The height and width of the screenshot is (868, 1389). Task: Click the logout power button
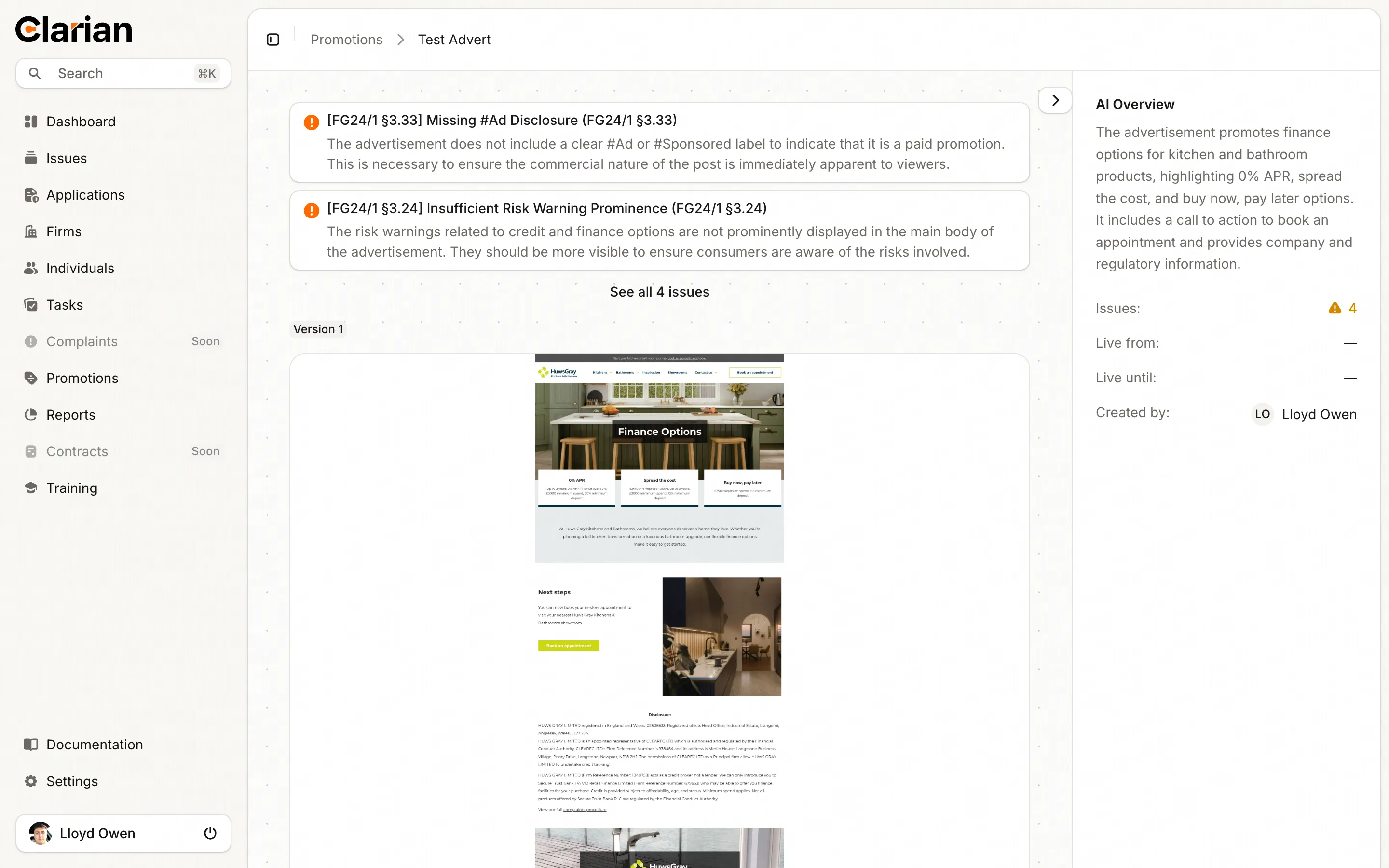coord(210,833)
